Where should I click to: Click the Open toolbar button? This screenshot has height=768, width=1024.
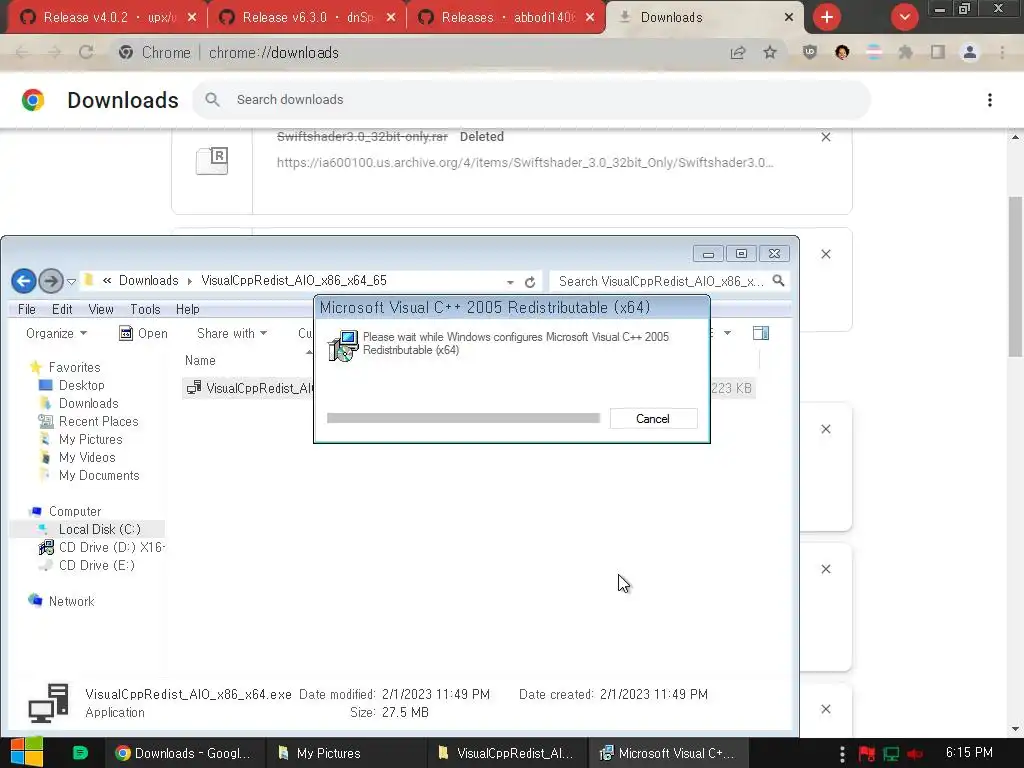tap(144, 333)
